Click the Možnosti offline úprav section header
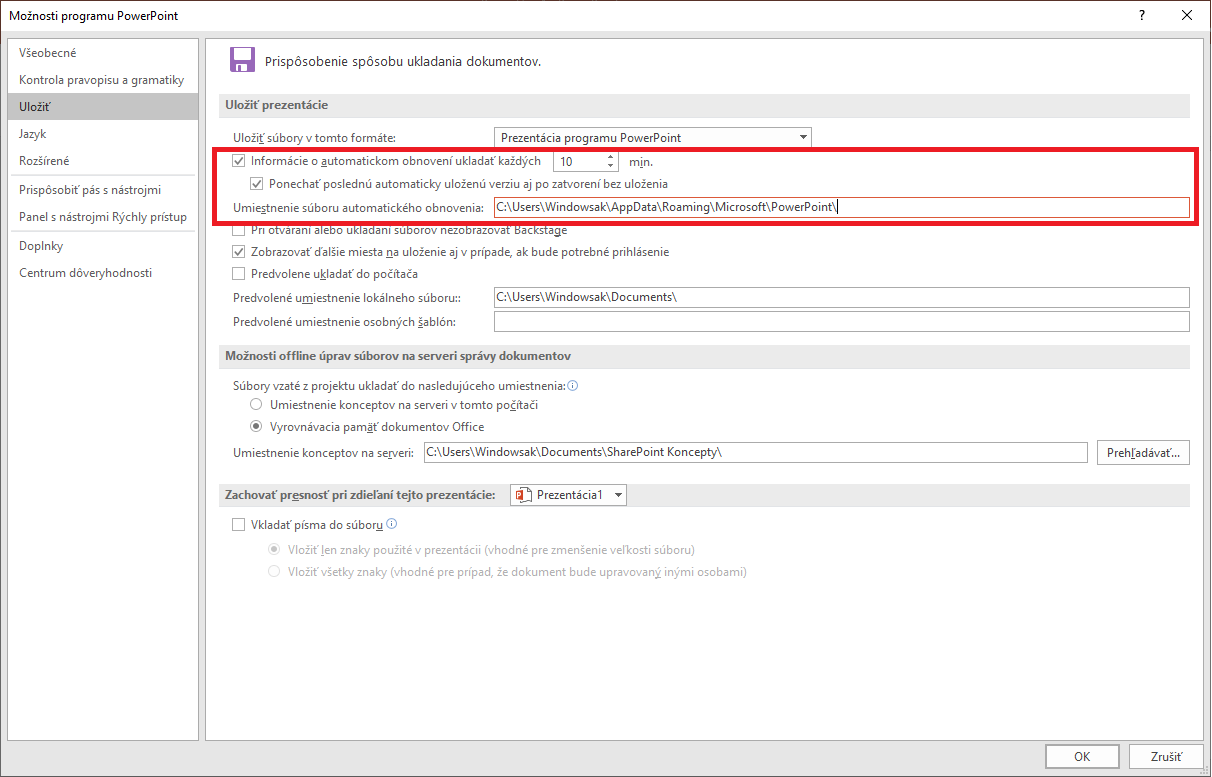 [x=398, y=357]
